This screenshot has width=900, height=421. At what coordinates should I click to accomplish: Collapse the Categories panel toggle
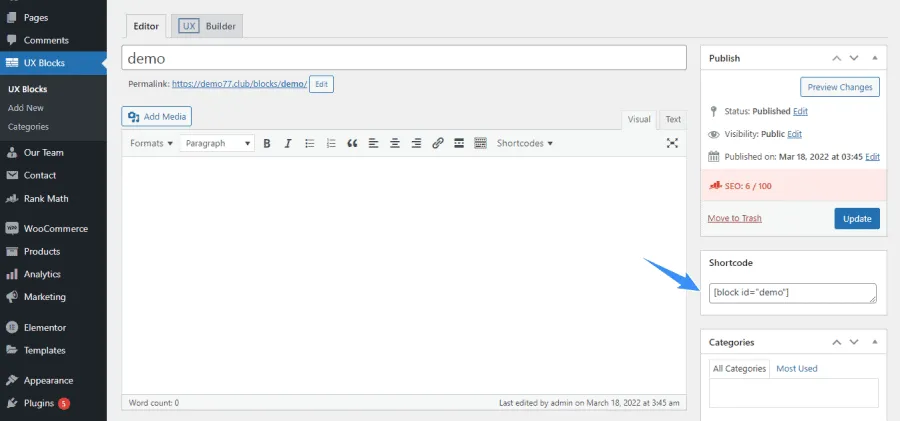coord(875,342)
